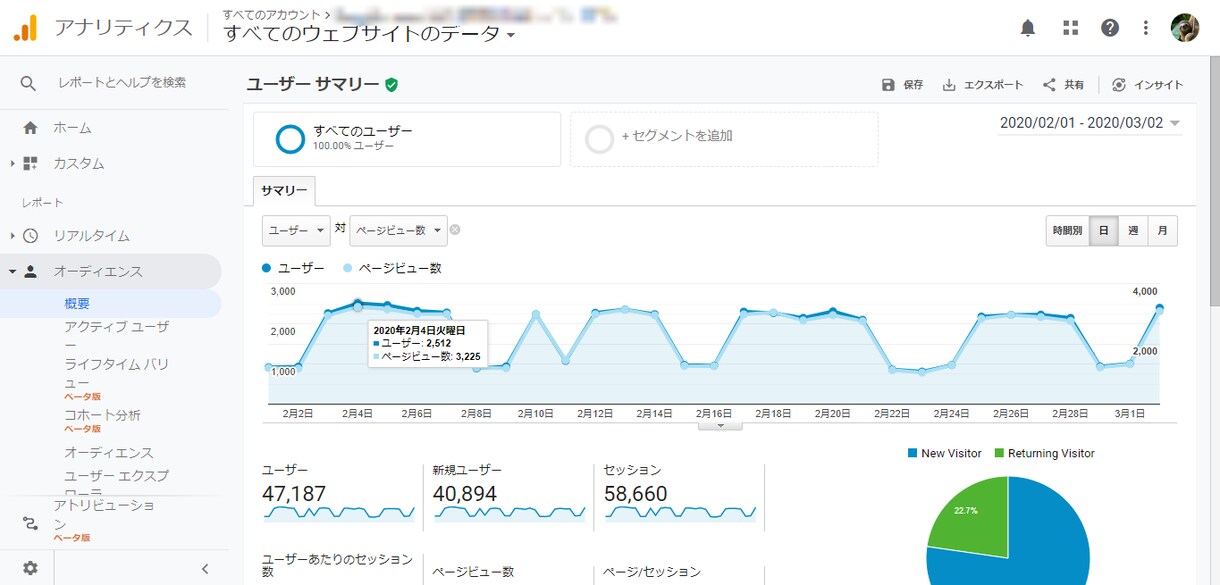Click the 新規ユーザー 40,894 metric sparkline
Image resolution: width=1220 pixels, height=585 pixels.
click(510, 513)
